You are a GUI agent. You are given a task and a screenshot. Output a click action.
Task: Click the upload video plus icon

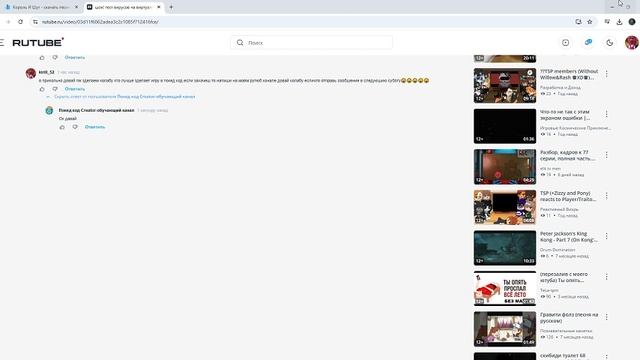click(565, 42)
